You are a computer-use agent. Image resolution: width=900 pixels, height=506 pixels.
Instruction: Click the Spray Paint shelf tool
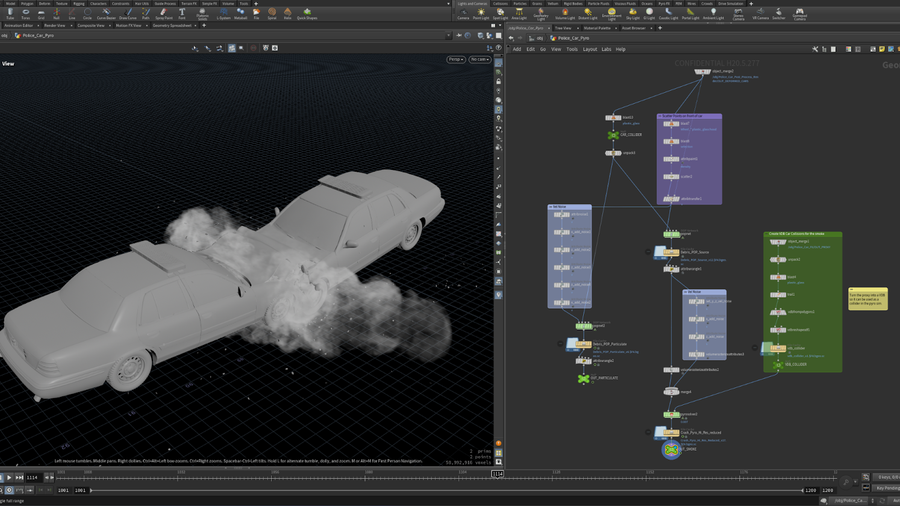pyautogui.click(x=162, y=14)
